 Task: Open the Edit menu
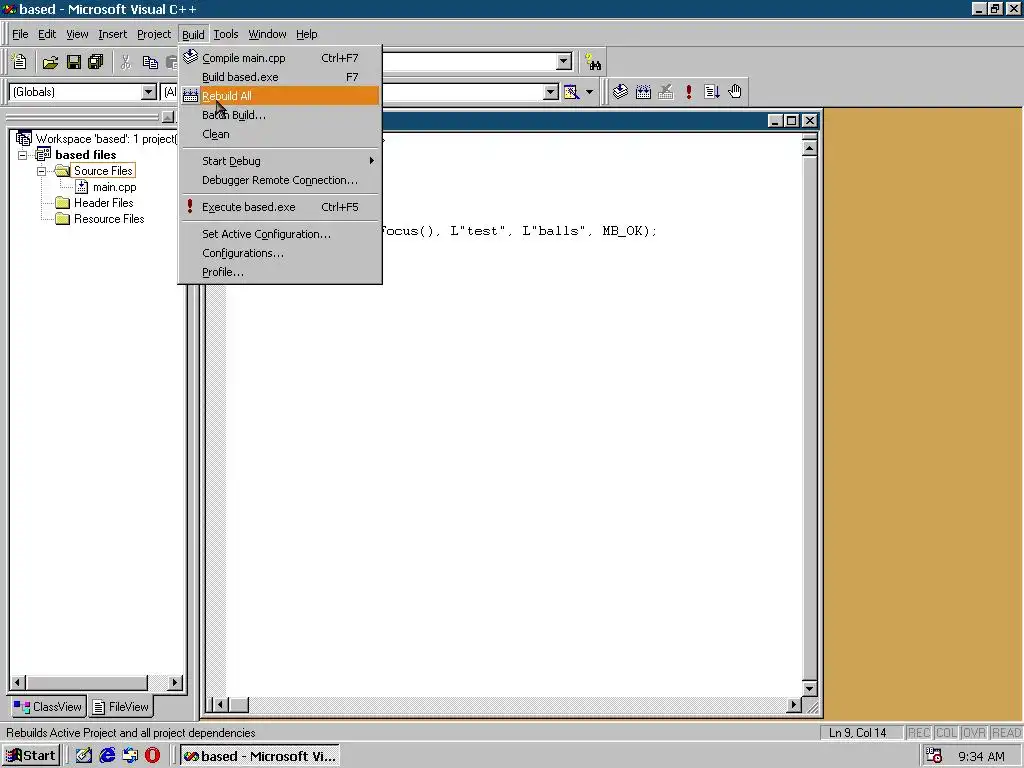pos(47,34)
